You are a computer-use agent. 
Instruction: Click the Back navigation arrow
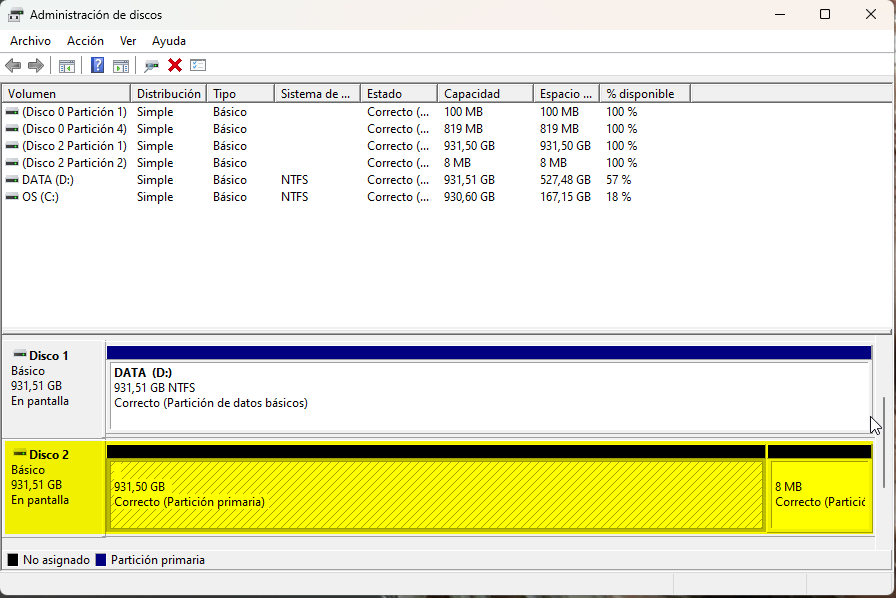pos(14,65)
